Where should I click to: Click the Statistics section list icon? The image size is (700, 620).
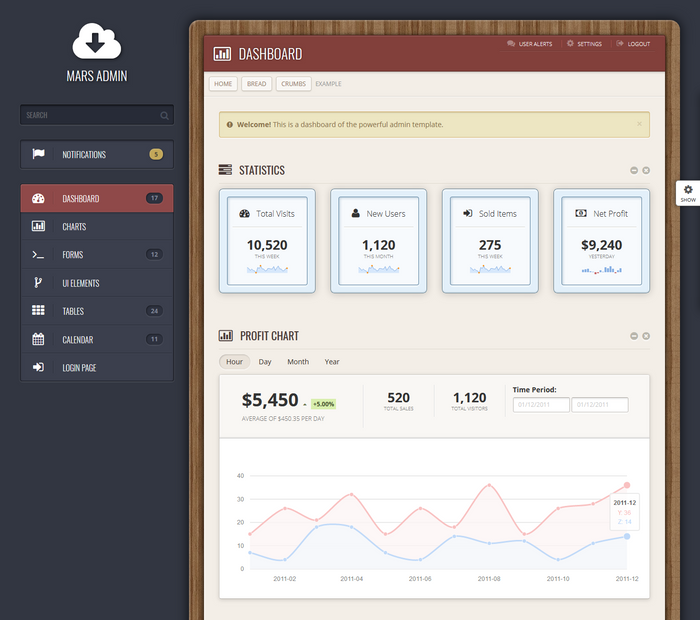225,170
